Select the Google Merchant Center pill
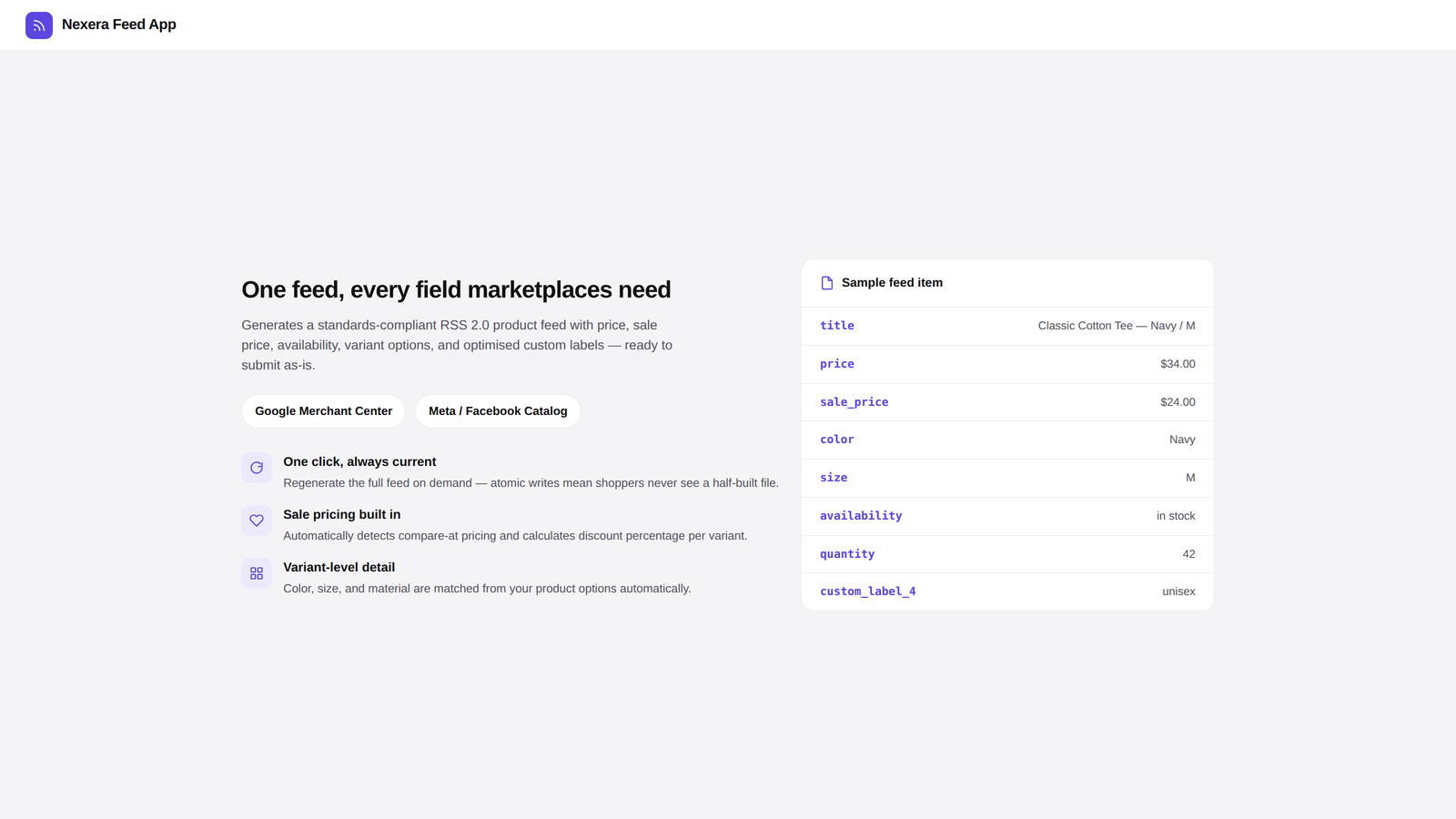This screenshot has width=1456, height=819. pos(324,411)
